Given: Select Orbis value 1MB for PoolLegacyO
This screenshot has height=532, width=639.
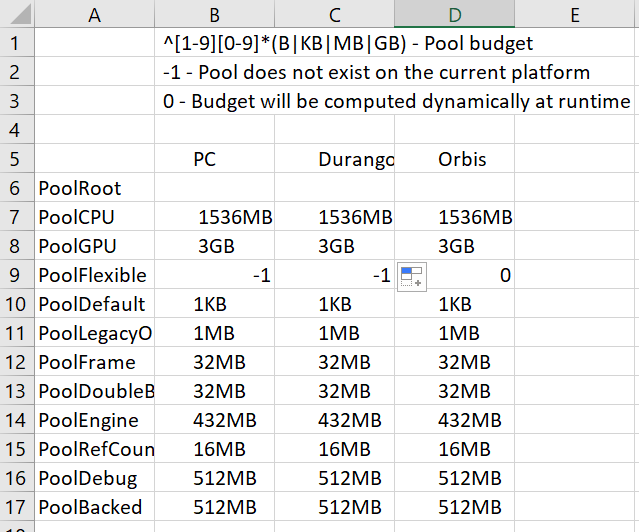Looking at the screenshot, I should point(454,333).
